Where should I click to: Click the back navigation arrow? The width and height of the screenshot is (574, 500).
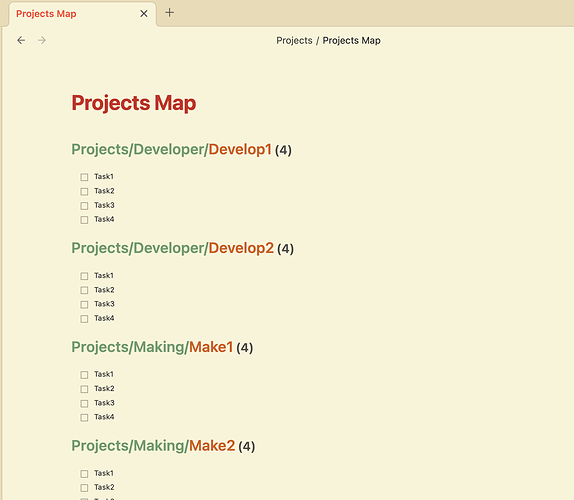[x=21, y=40]
